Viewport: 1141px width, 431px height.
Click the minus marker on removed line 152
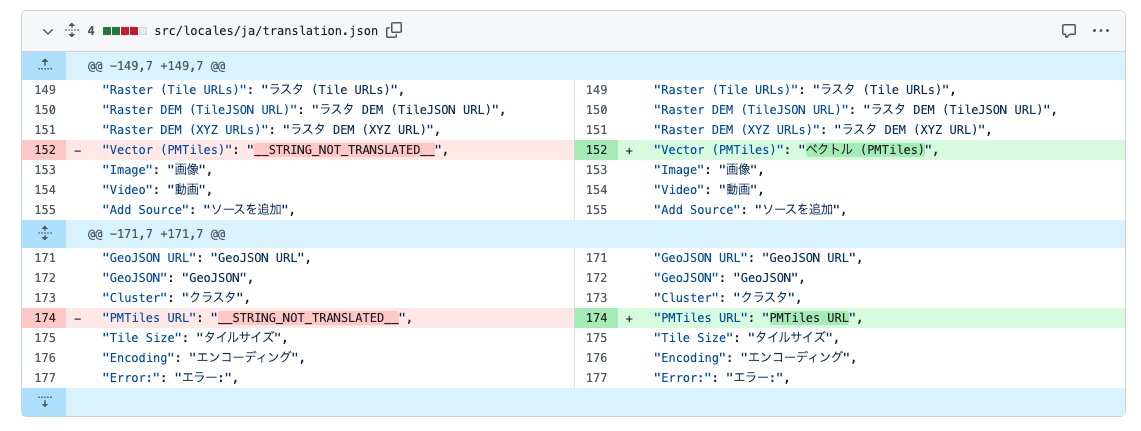(79, 150)
